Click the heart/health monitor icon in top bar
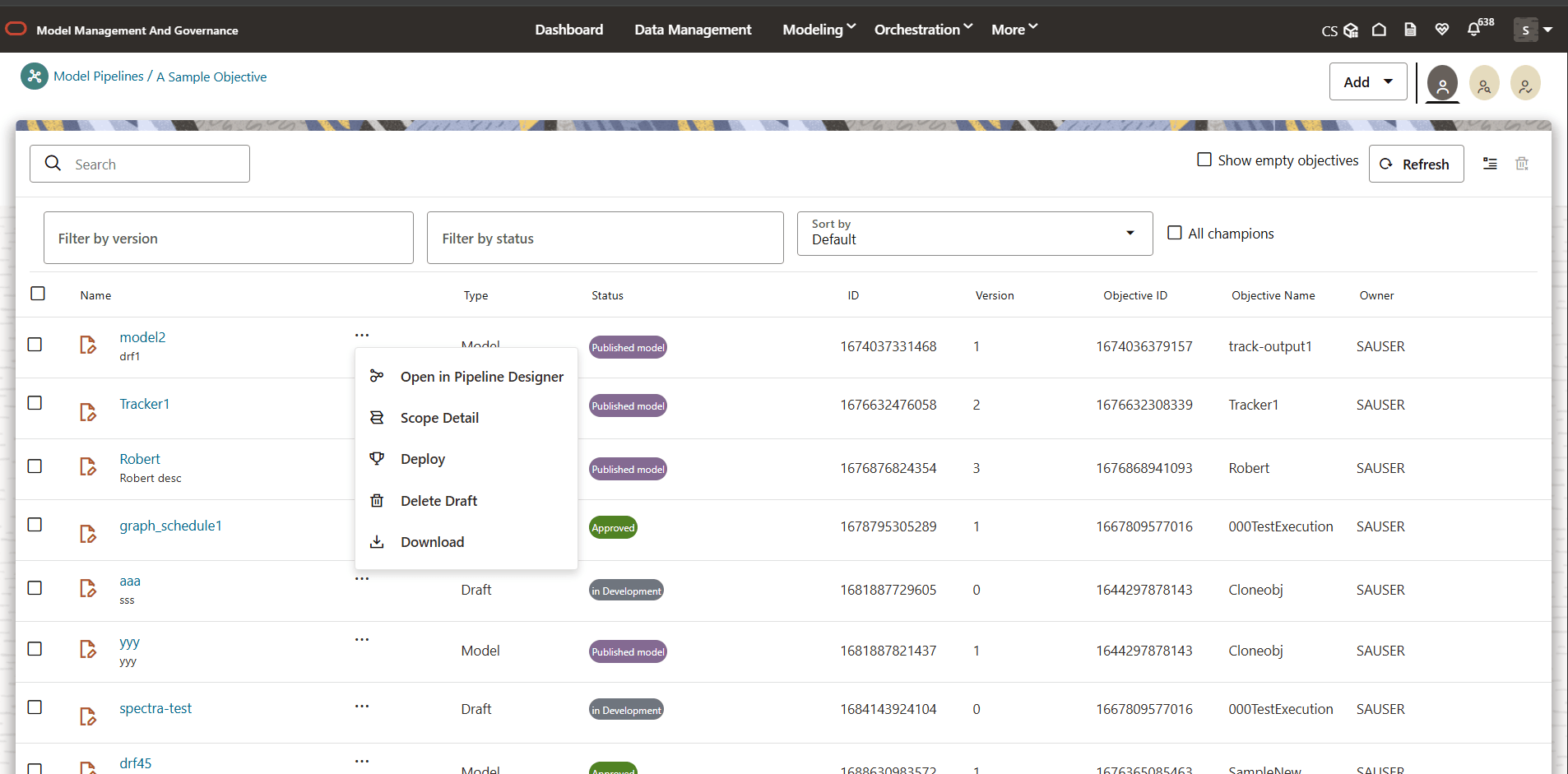This screenshot has height=774, width=1568. pyautogui.click(x=1441, y=30)
